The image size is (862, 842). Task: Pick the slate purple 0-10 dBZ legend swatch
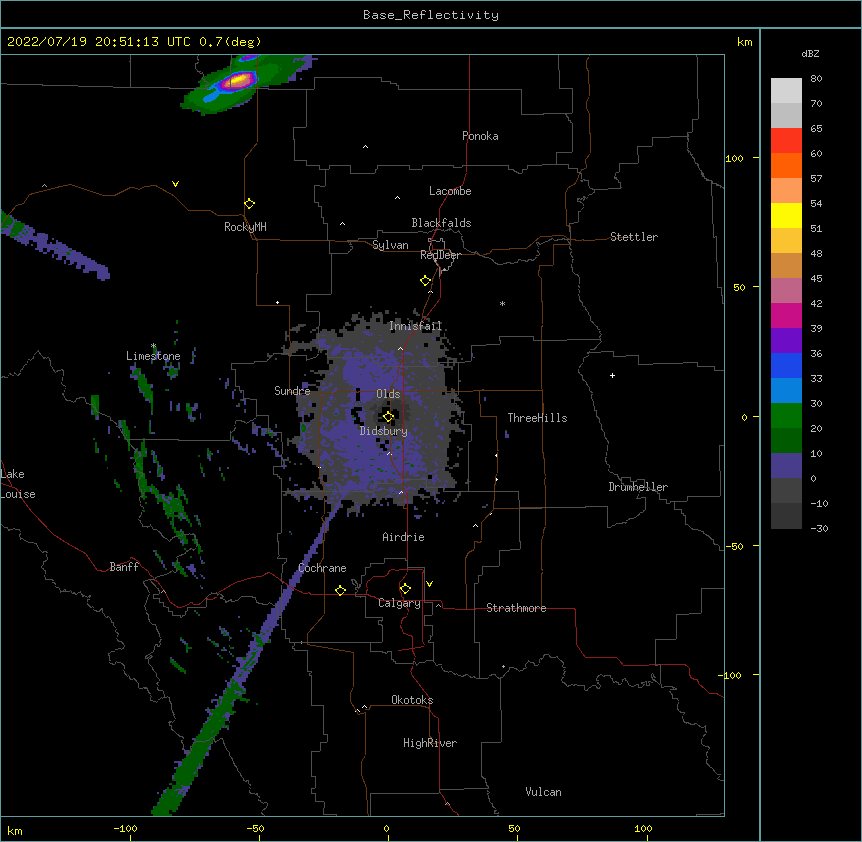point(786,466)
